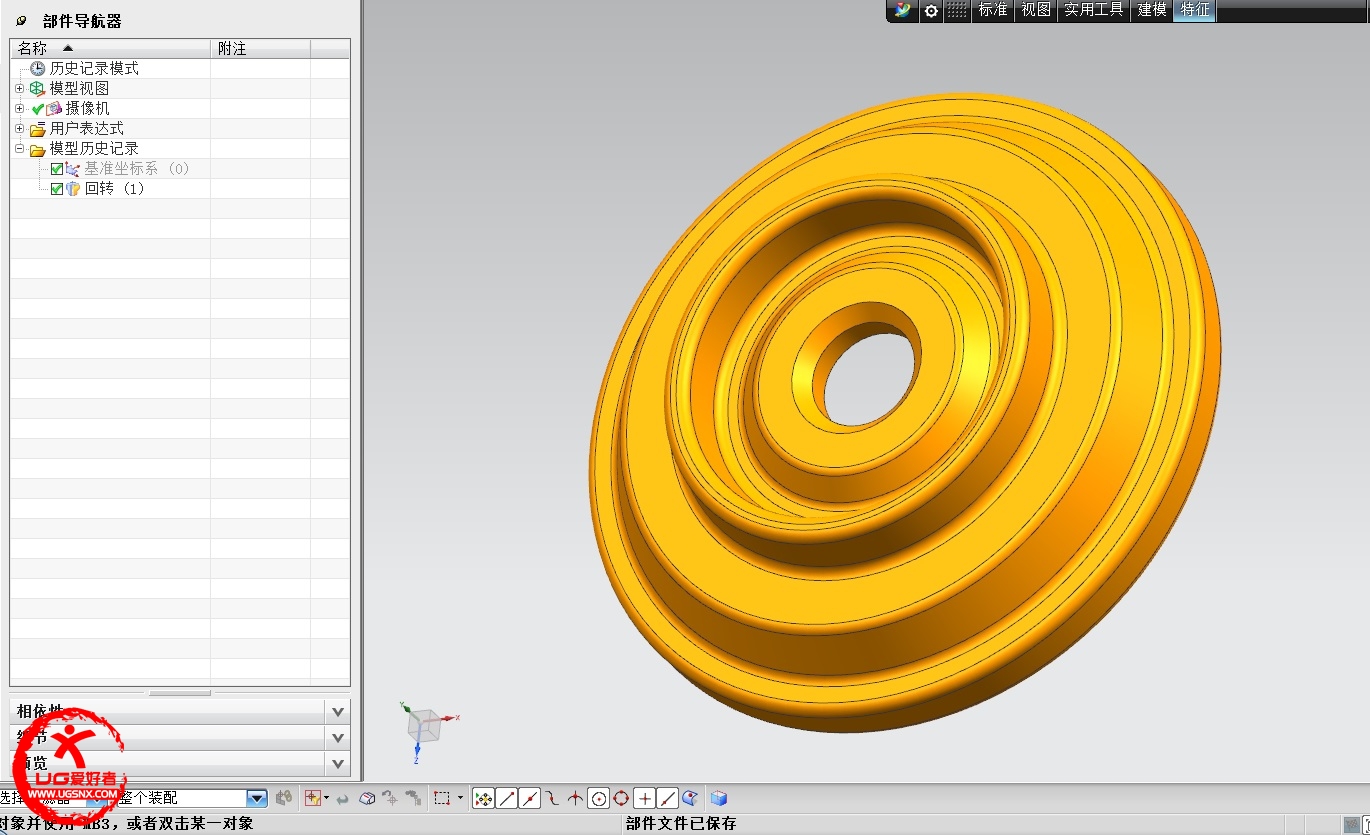Click the 部件导航器 panel title
Image resolution: width=1370 pixels, height=835 pixels.
(82, 21)
